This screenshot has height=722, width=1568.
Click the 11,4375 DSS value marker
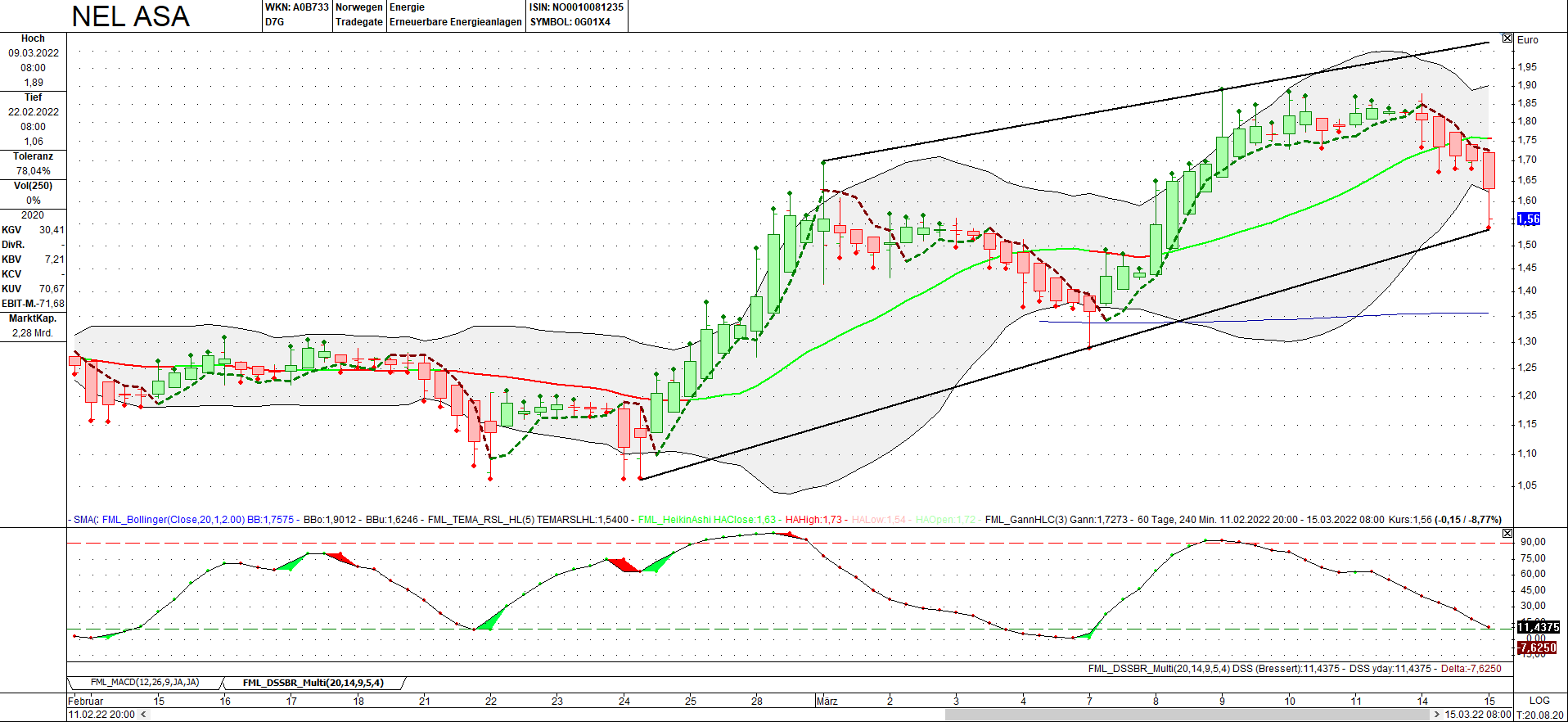pyautogui.click(x=1538, y=627)
